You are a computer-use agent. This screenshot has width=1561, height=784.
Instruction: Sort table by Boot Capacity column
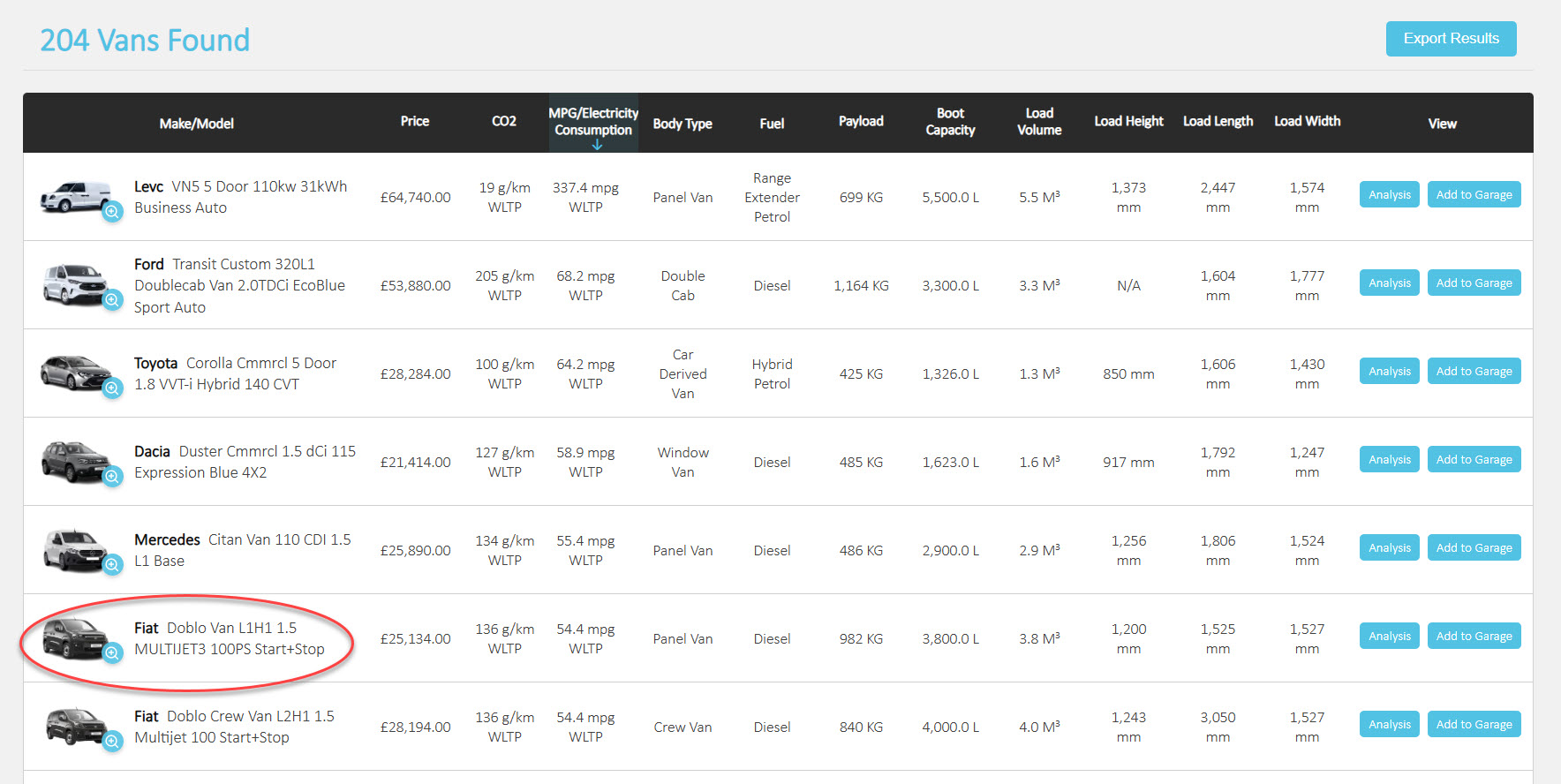click(950, 122)
